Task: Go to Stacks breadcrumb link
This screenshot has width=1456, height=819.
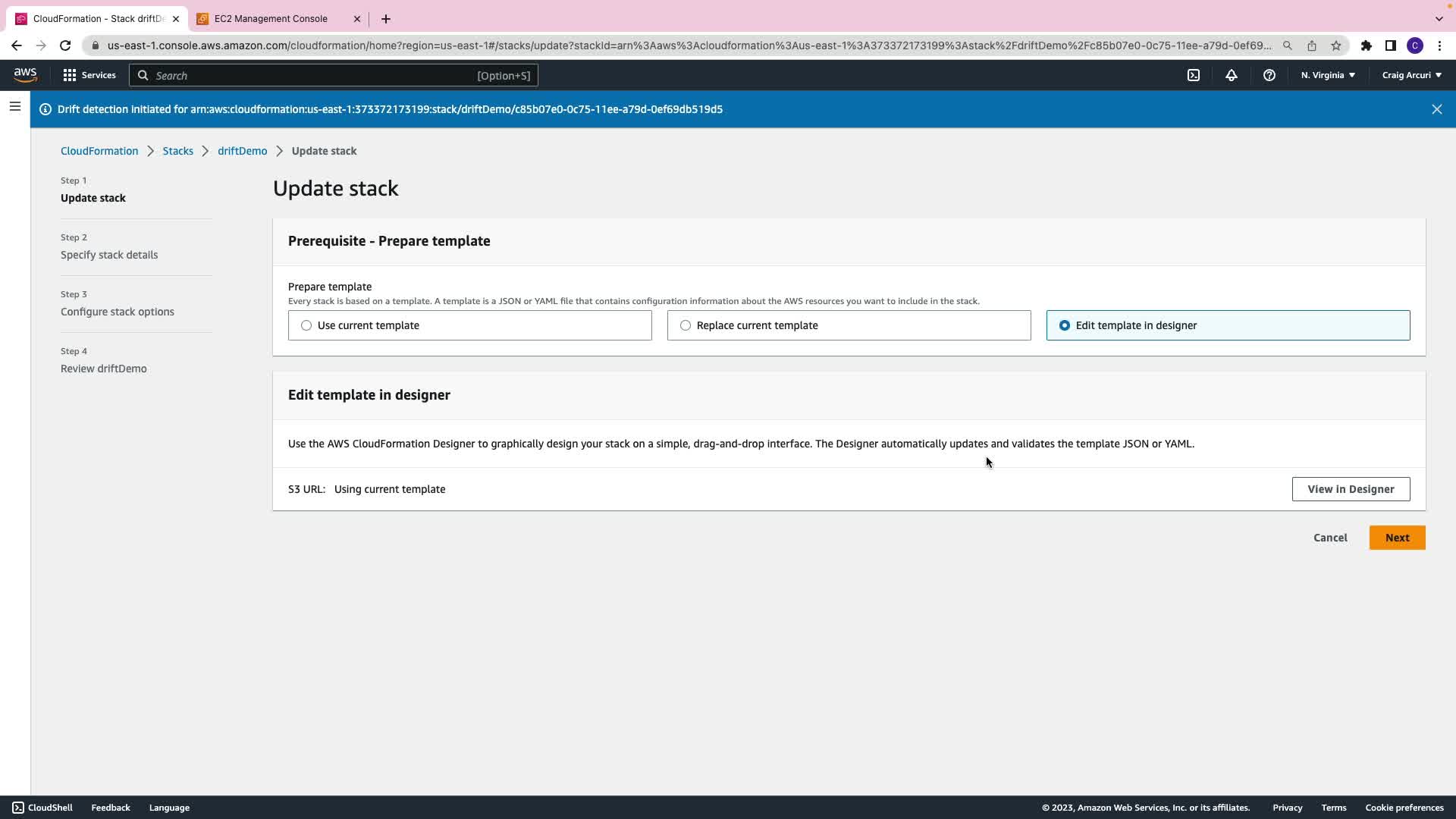Action: tap(177, 151)
